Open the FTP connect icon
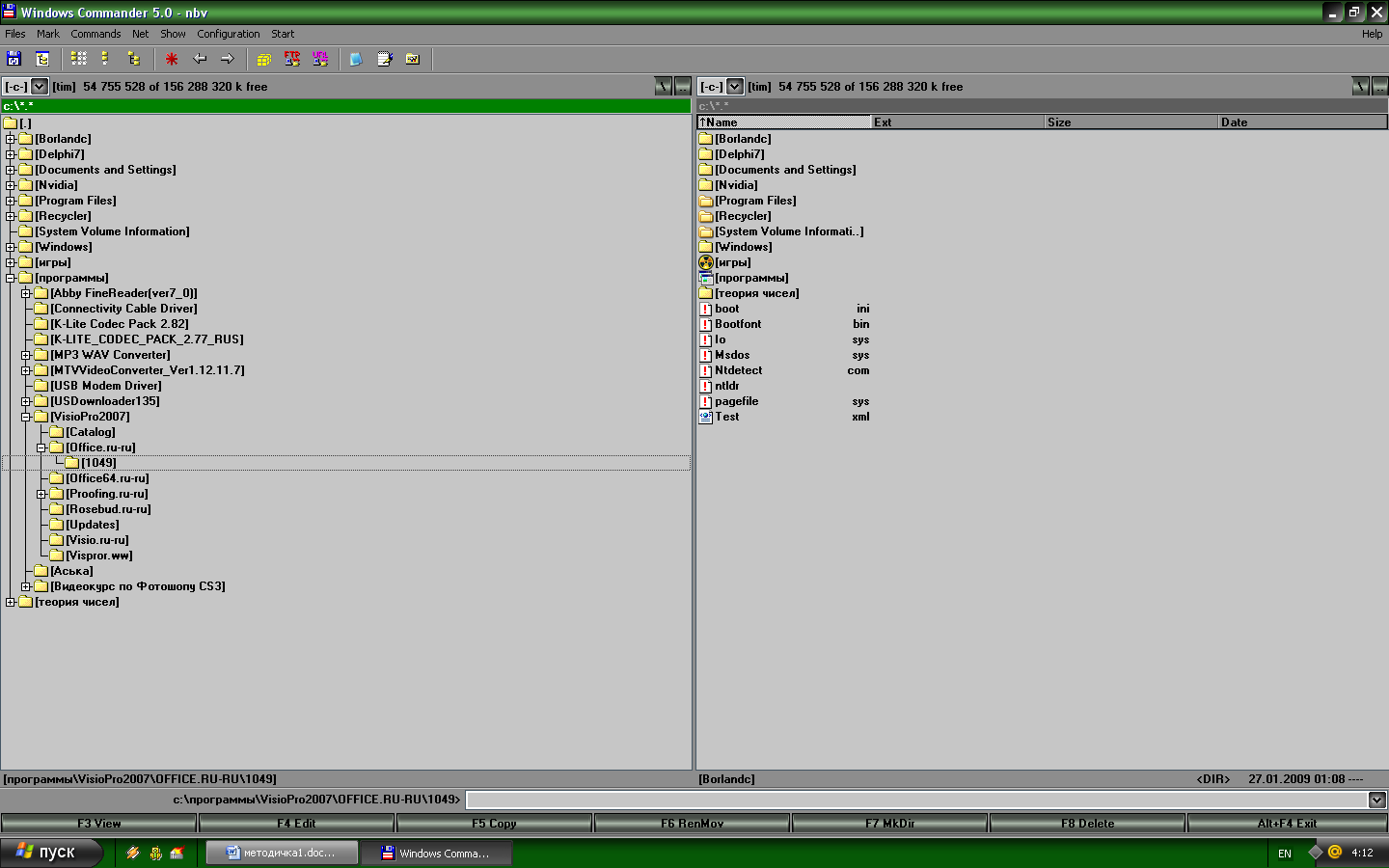1389x868 pixels. pos(292,59)
